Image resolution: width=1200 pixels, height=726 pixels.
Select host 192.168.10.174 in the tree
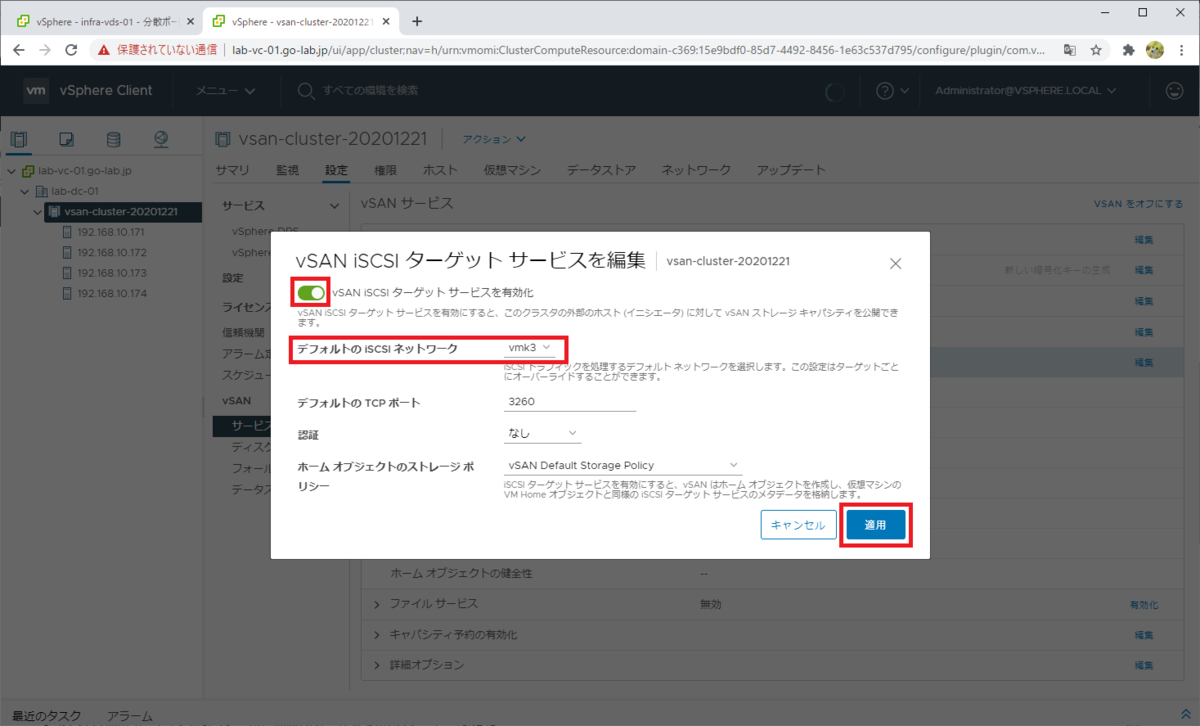tap(111, 294)
